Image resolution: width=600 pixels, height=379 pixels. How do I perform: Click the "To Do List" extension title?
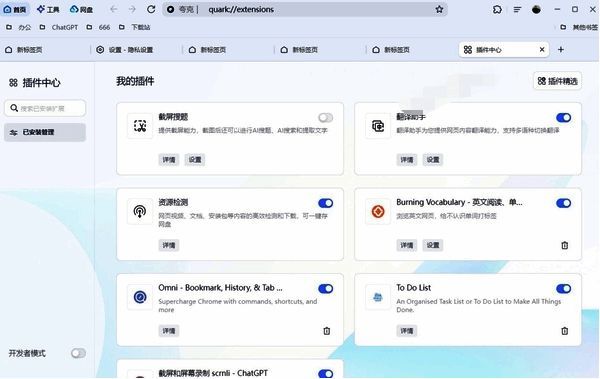click(414, 288)
